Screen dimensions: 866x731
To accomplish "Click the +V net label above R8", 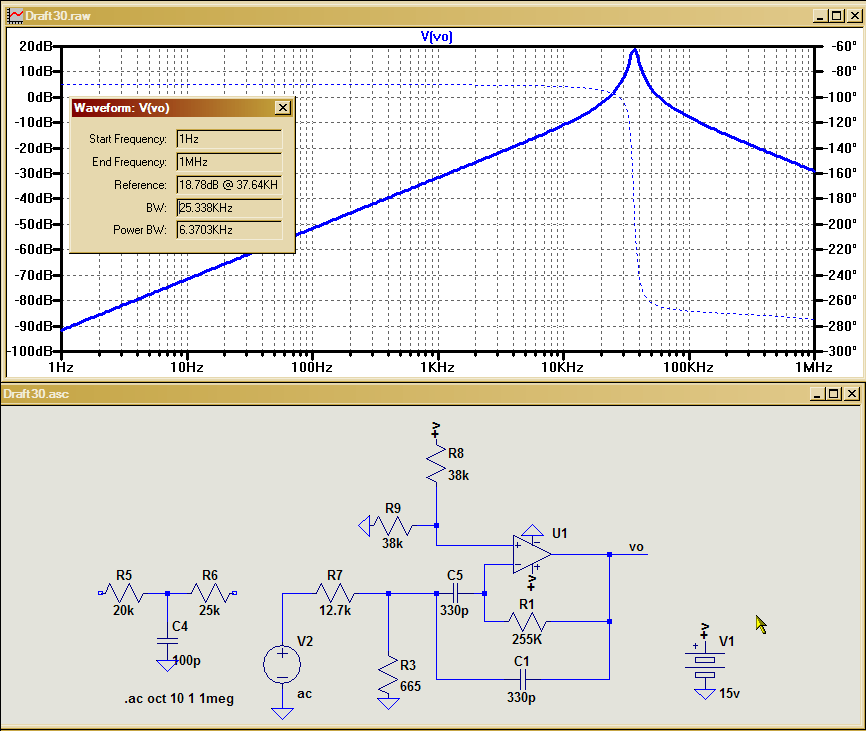I will click(x=436, y=430).
